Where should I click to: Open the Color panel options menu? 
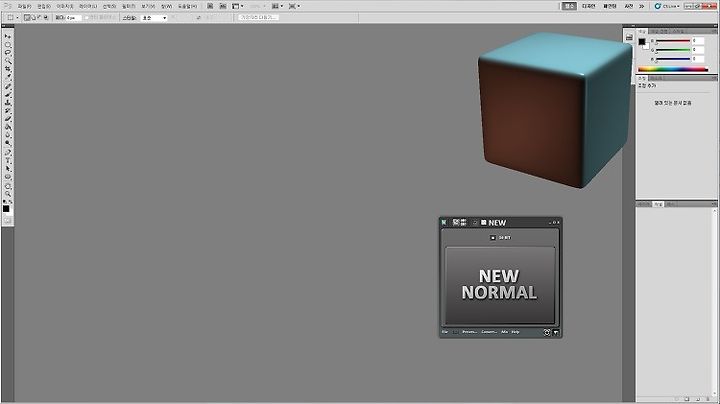pos(715,31)
